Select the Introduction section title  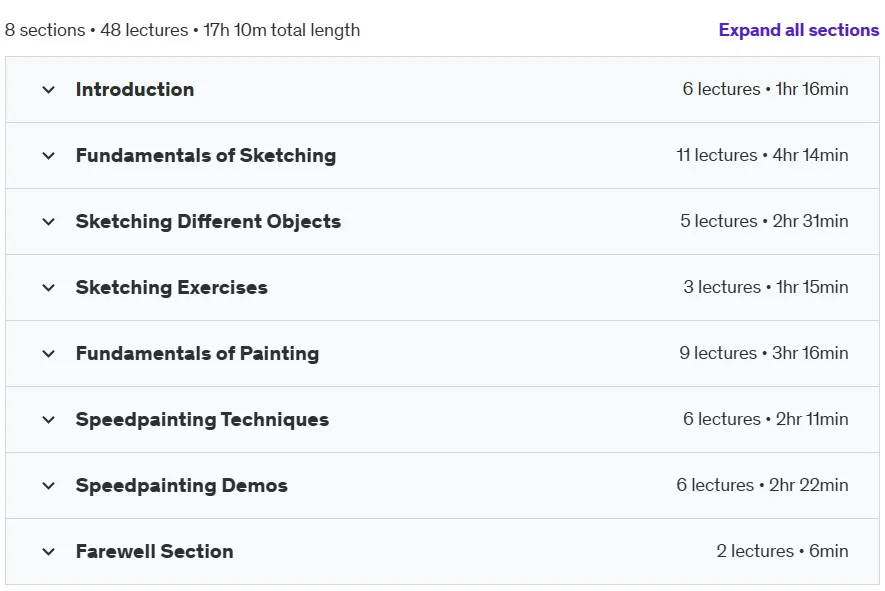135,89
